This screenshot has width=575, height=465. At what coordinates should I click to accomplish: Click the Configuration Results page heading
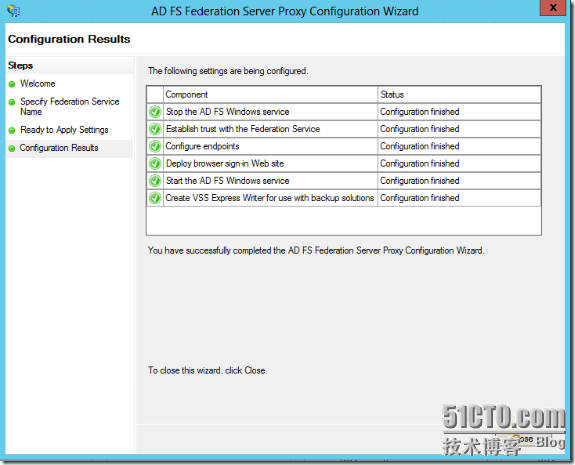[x=69, y=39]
